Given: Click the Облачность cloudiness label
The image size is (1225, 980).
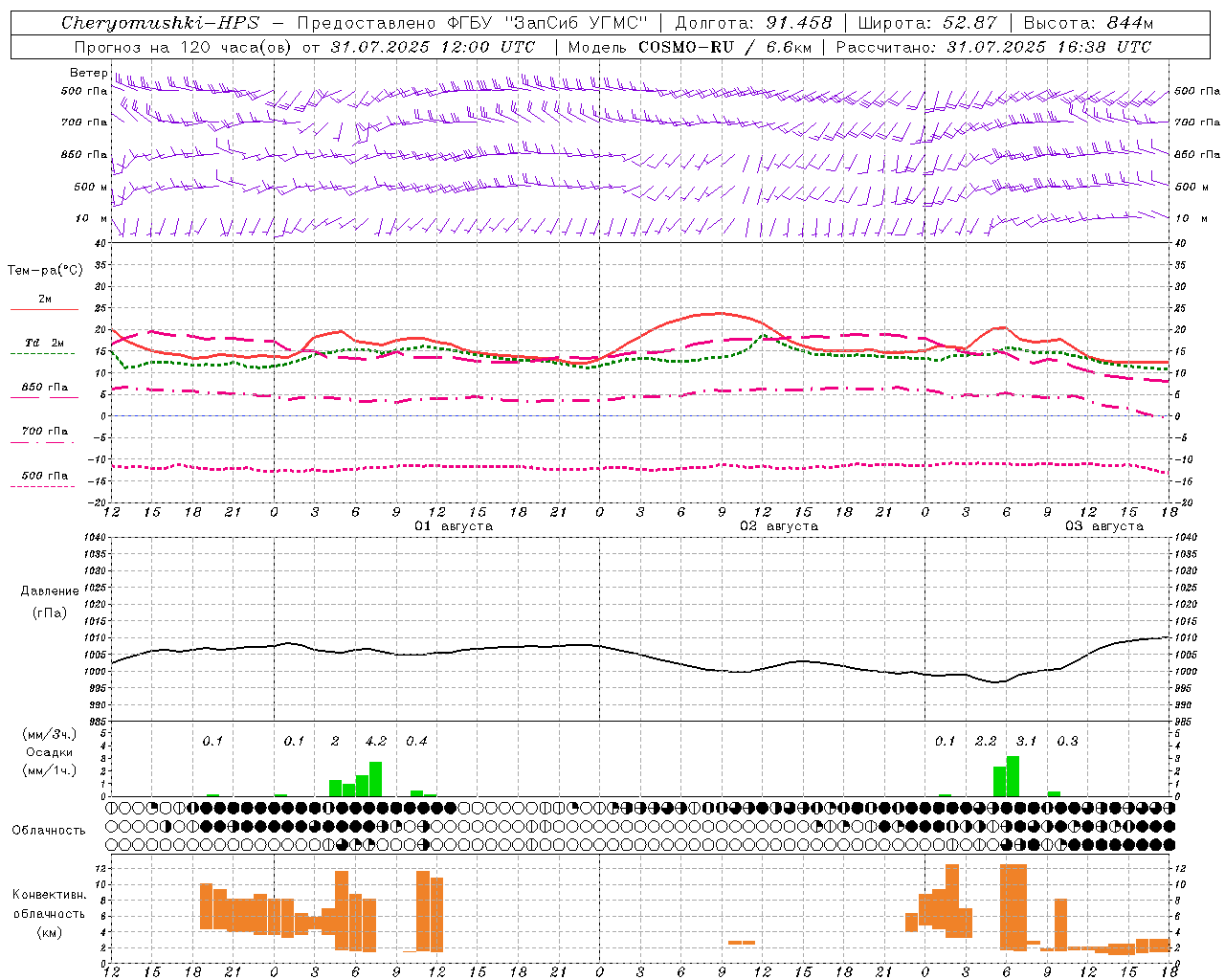Looking at the screenshot, I should click(49, 830).
